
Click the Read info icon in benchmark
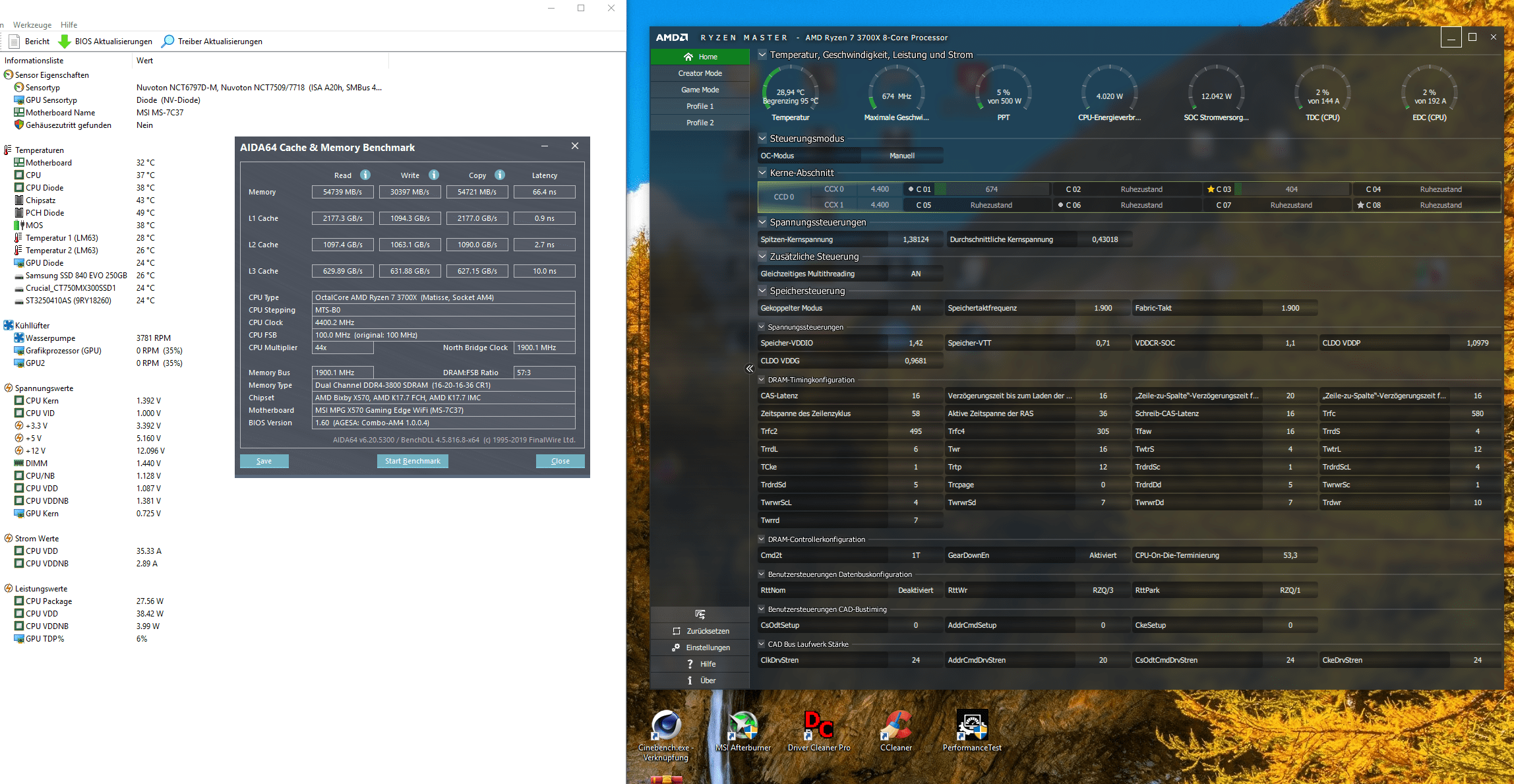tap(365, 175)
